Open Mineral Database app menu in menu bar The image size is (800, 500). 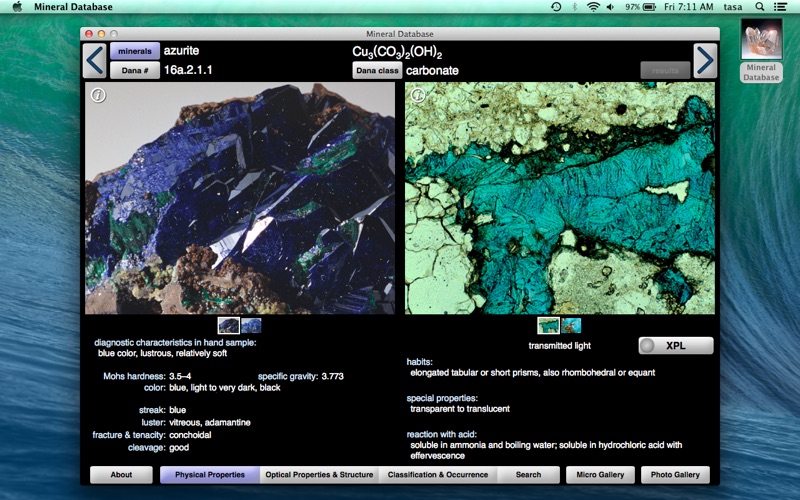click(73, 7)
